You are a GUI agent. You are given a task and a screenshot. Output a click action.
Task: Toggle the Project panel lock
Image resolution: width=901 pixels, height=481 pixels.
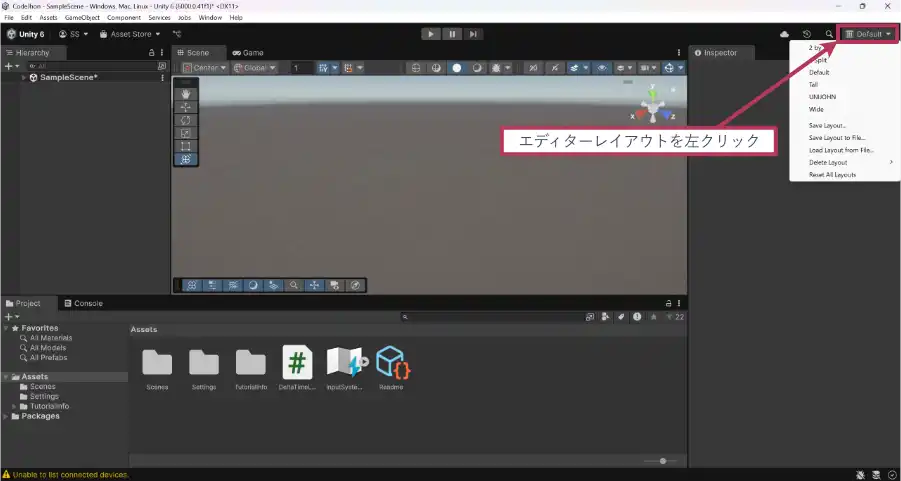coord(668,303)
